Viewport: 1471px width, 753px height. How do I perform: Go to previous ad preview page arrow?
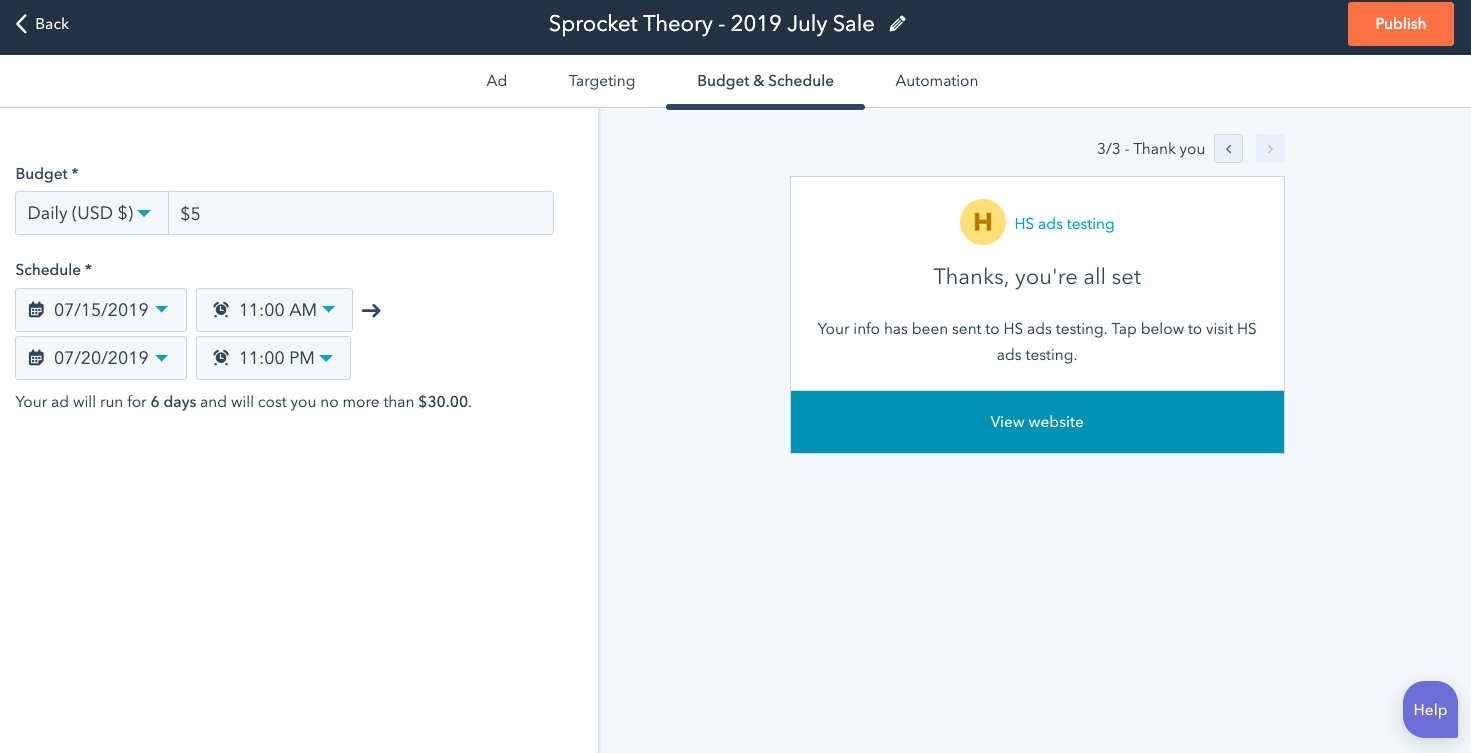[x=1229, y=149]
